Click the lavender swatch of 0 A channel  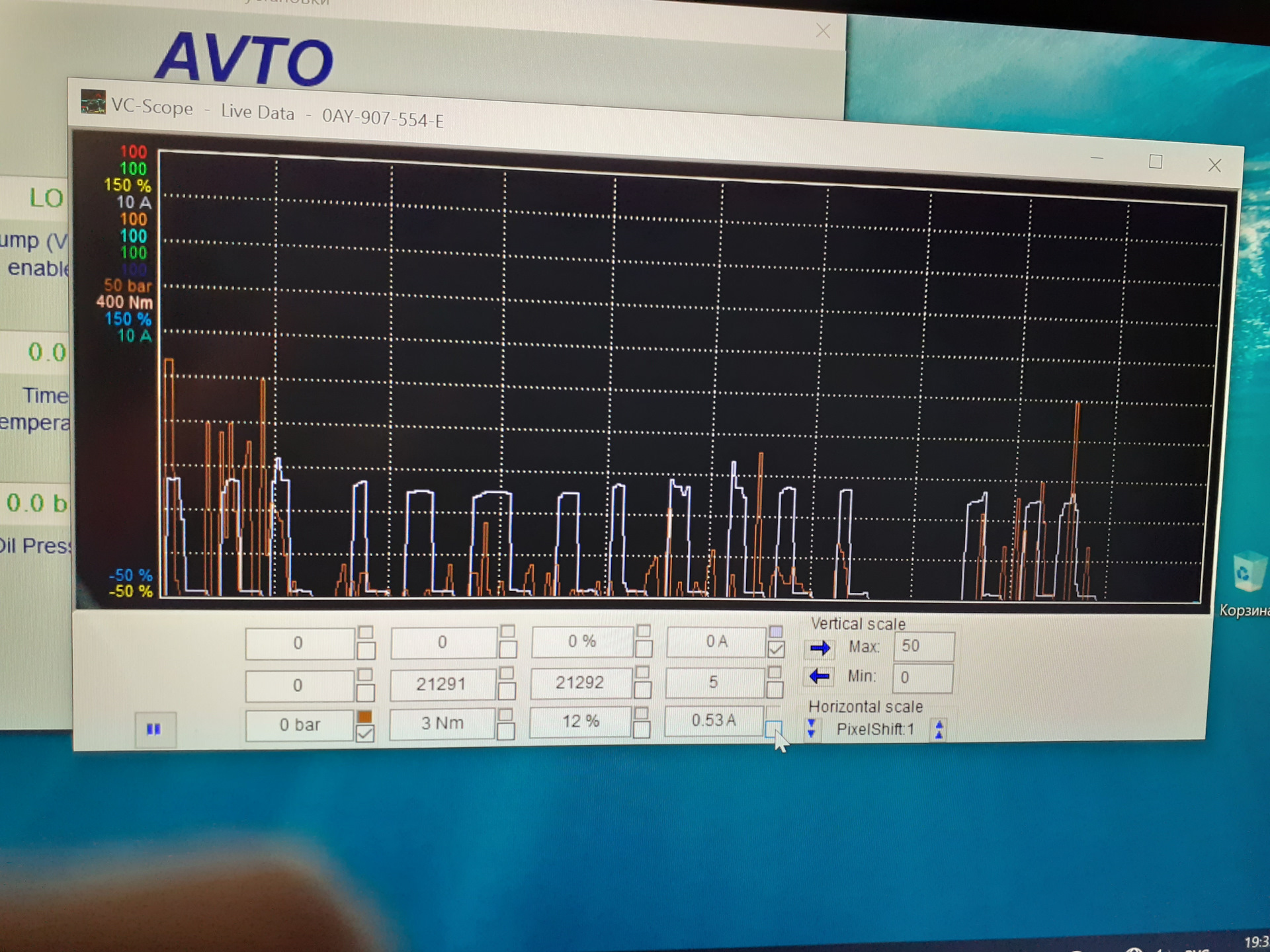(x=776, y=632)
